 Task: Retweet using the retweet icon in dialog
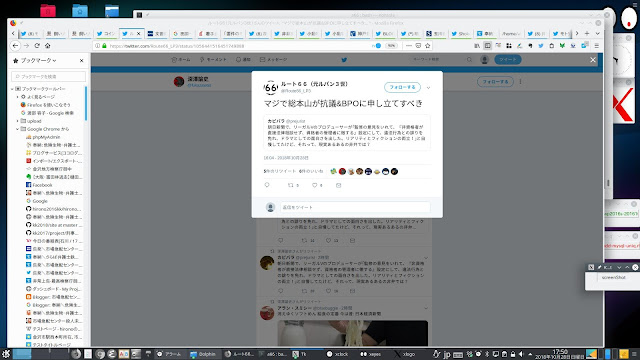(x=291, y=185)
